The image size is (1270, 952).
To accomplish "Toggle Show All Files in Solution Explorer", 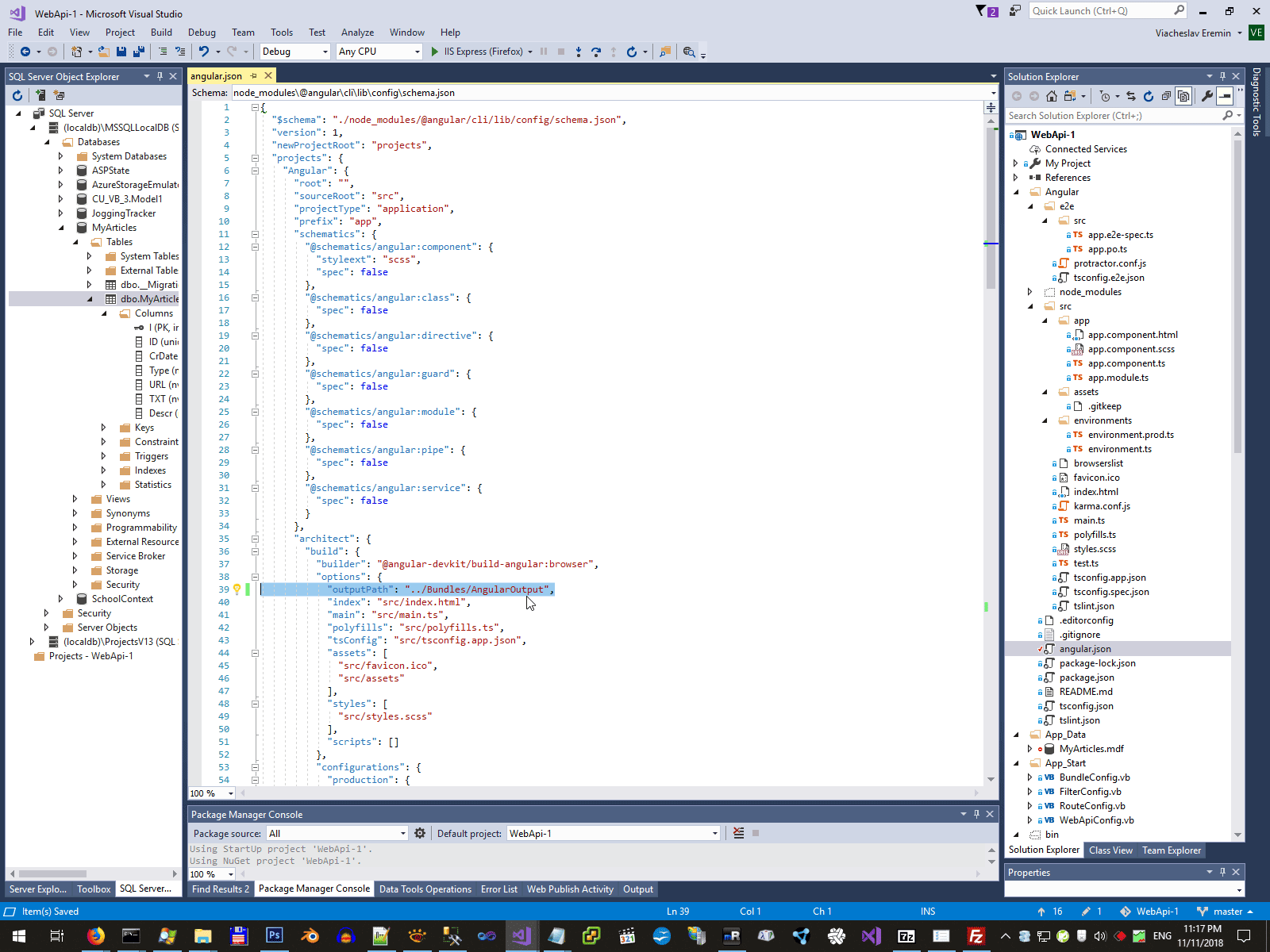I will (1183, 96).
